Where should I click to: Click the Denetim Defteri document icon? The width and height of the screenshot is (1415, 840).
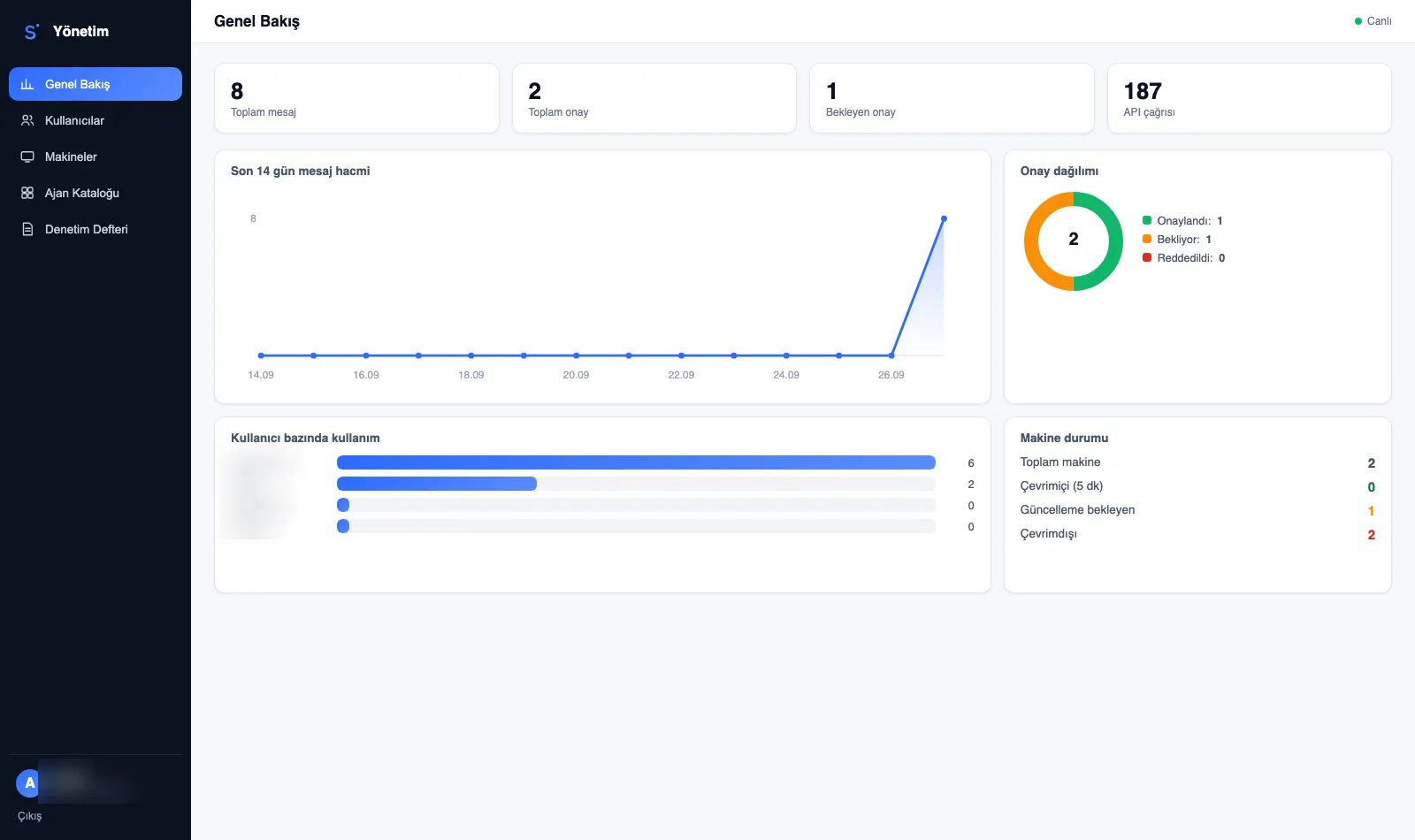click(x=27, y=229)
